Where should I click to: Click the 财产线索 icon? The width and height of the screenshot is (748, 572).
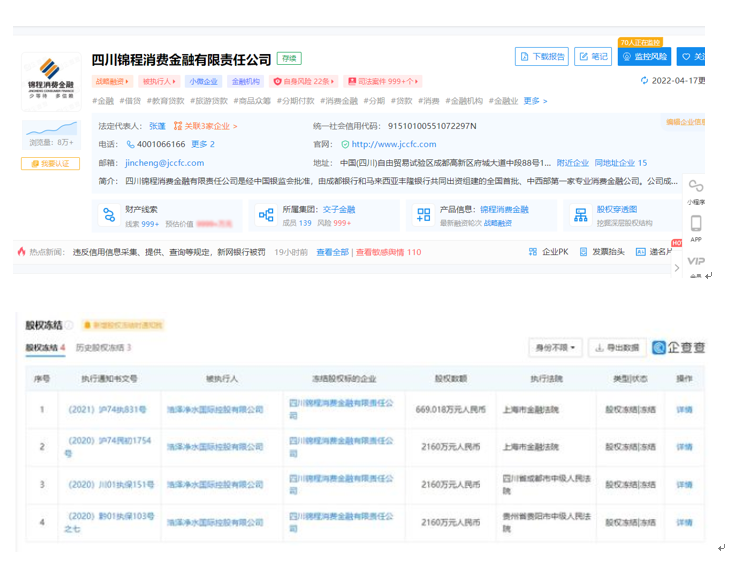click(109, 215)
